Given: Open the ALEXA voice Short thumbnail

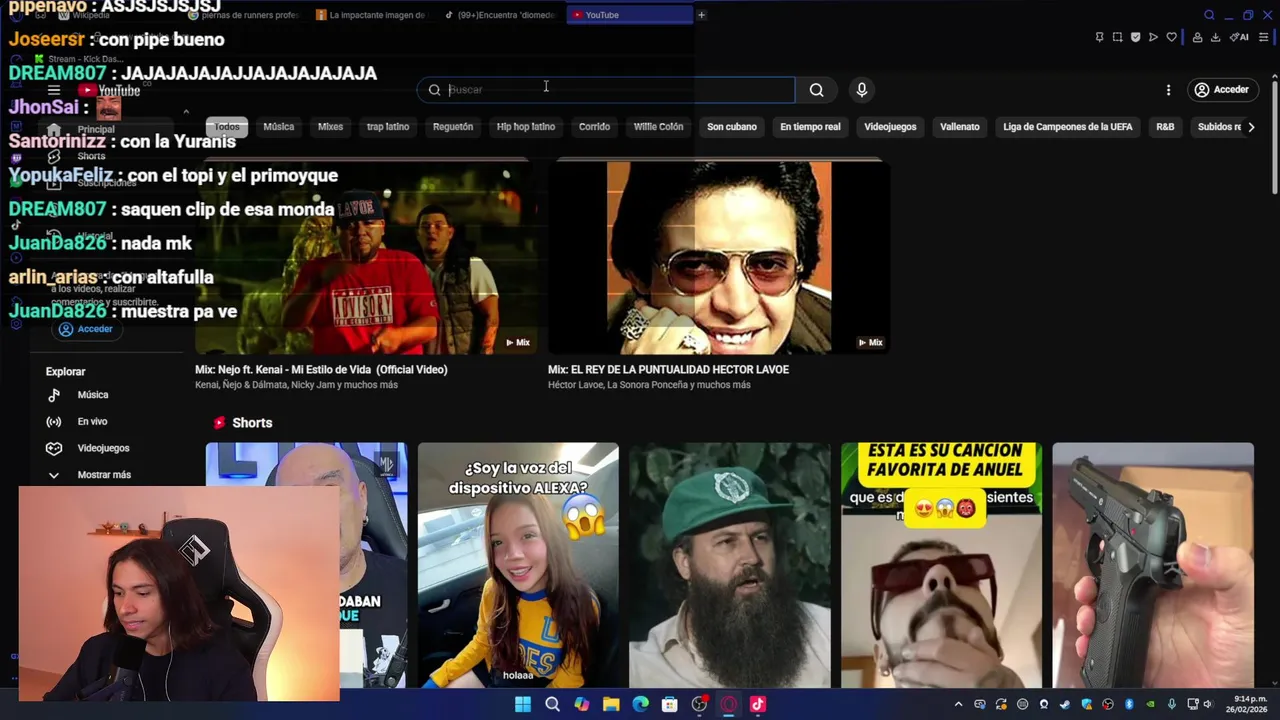Looking at the screenshot, I should [x=518, y=566].
